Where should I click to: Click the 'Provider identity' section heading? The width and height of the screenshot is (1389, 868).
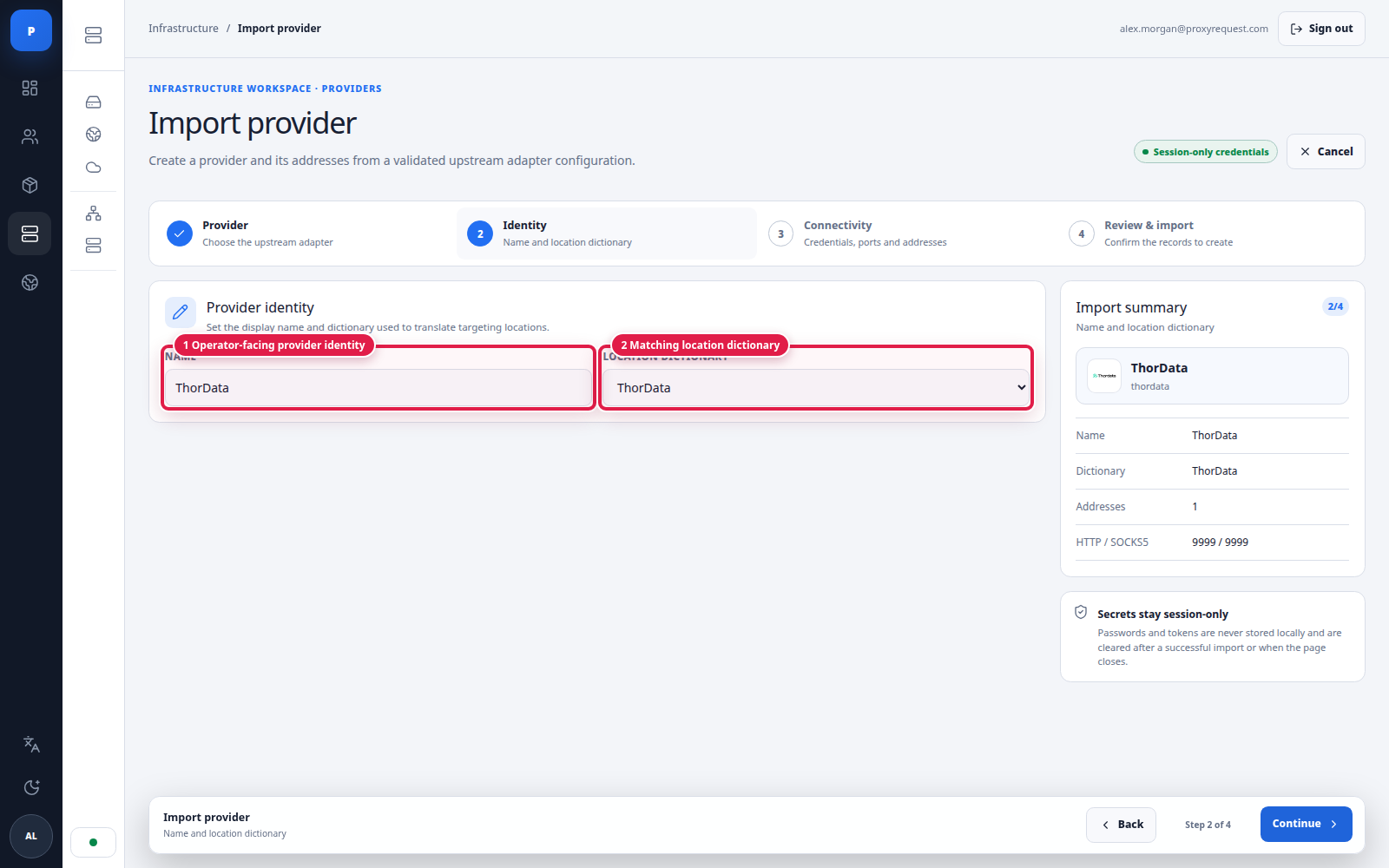(260, 307)
